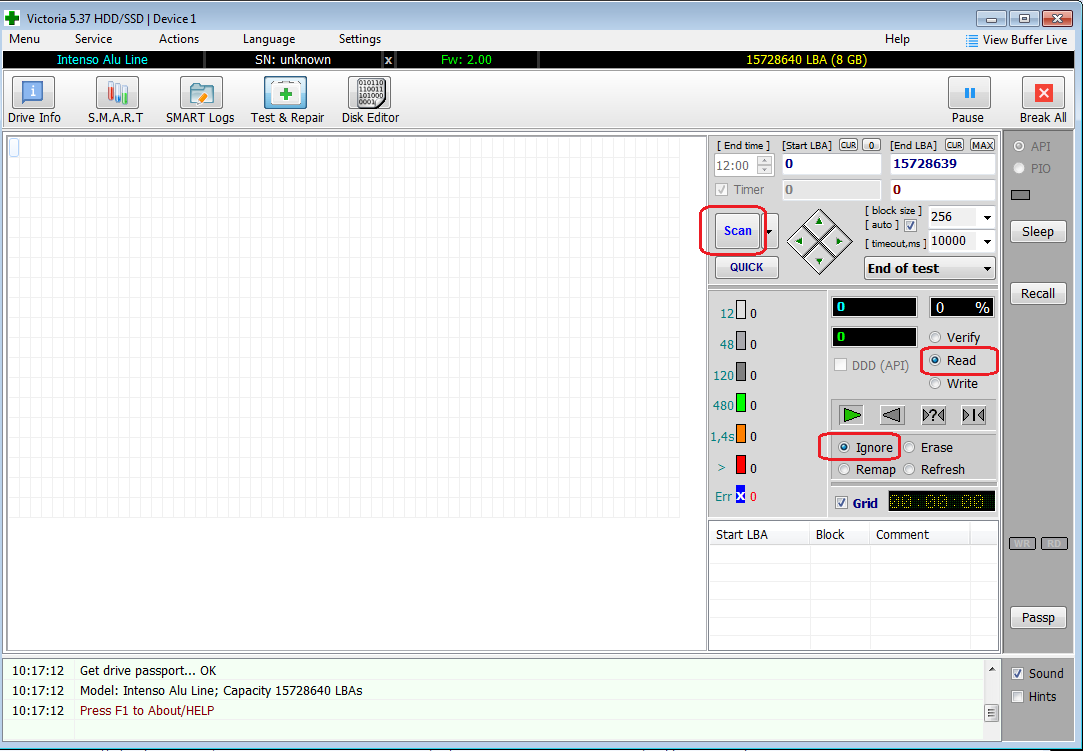Expand the block size dropdown
The image size is (1083, 751).
click(987, 218)
